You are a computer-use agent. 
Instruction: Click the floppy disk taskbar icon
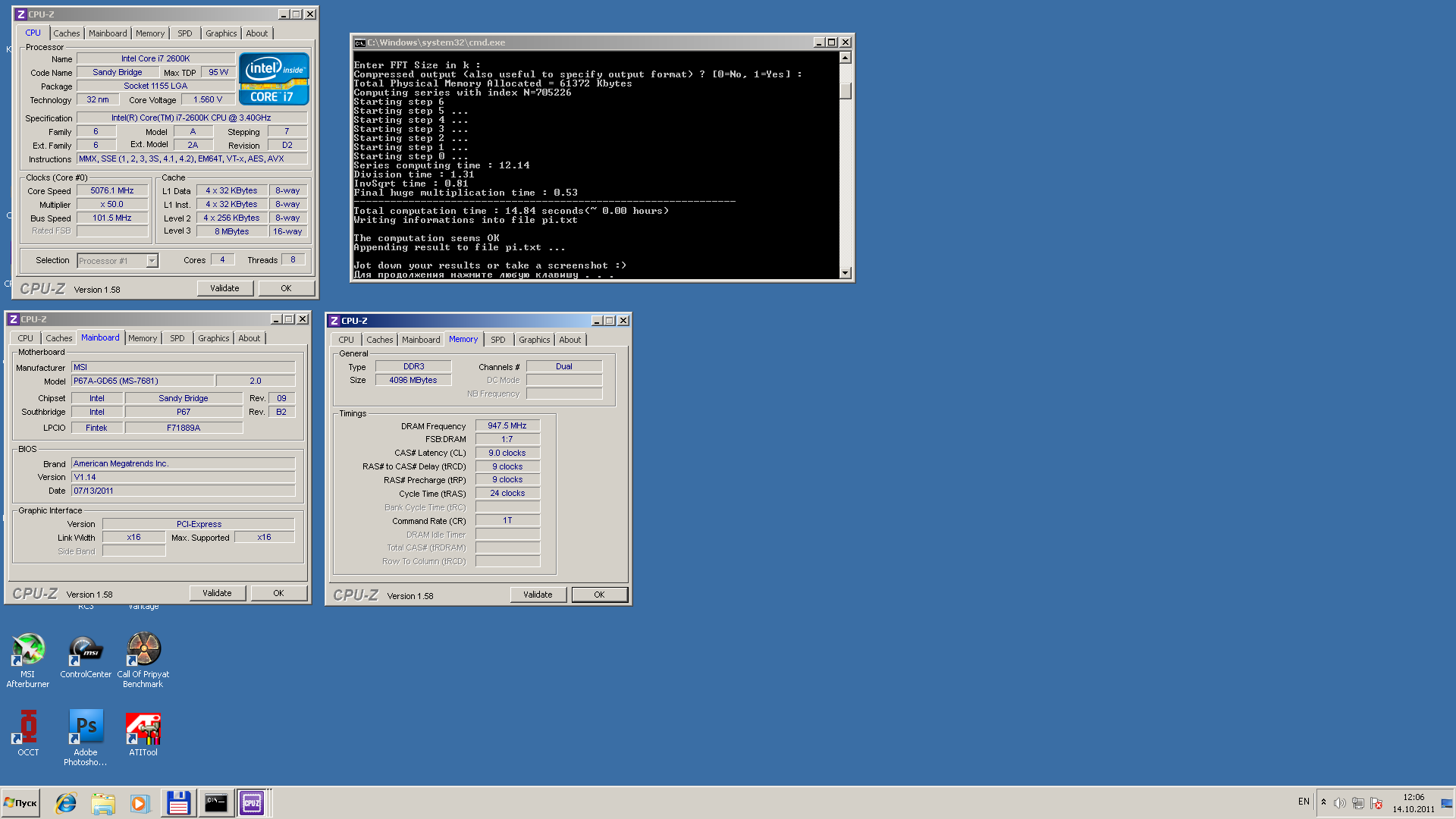tap(178, 803)
